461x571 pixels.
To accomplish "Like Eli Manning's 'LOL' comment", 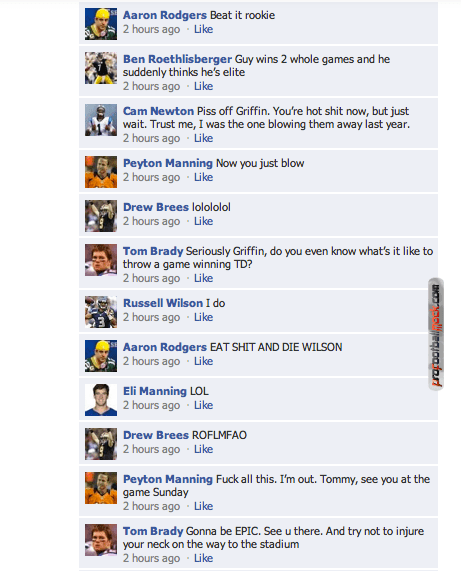I will [203, 405].
